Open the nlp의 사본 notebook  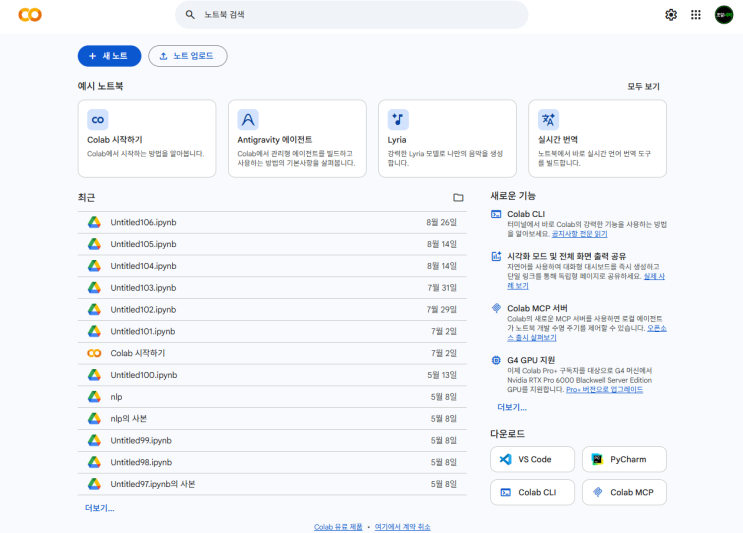click(x=272, y=418)
